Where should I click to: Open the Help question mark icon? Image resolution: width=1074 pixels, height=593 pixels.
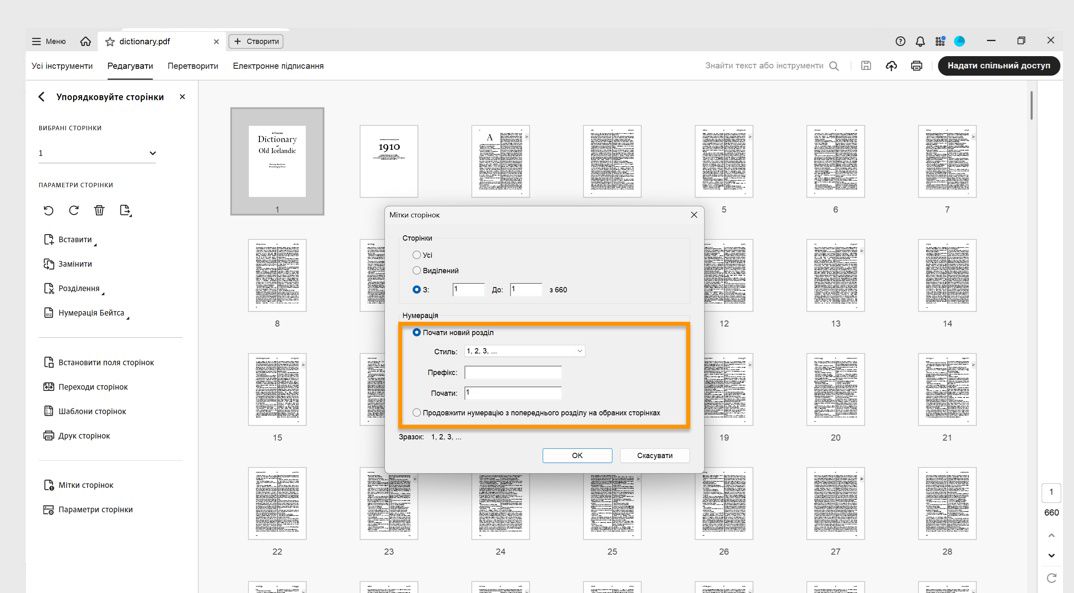900,41
